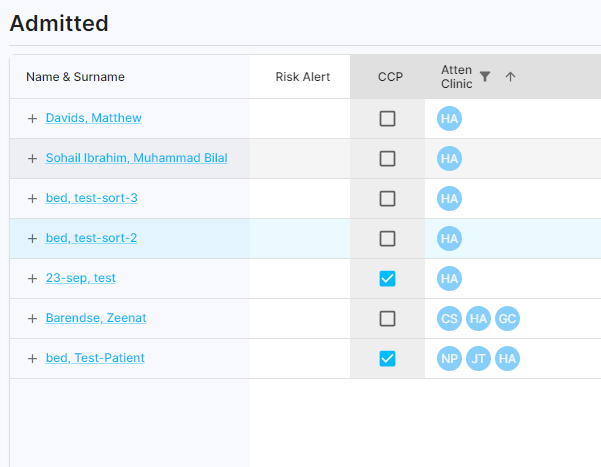Image resolution: width=601 pixels, height=467 pixels.
Task: Click the HA badge for Davids, Matthew
Action: coord(449,119)
